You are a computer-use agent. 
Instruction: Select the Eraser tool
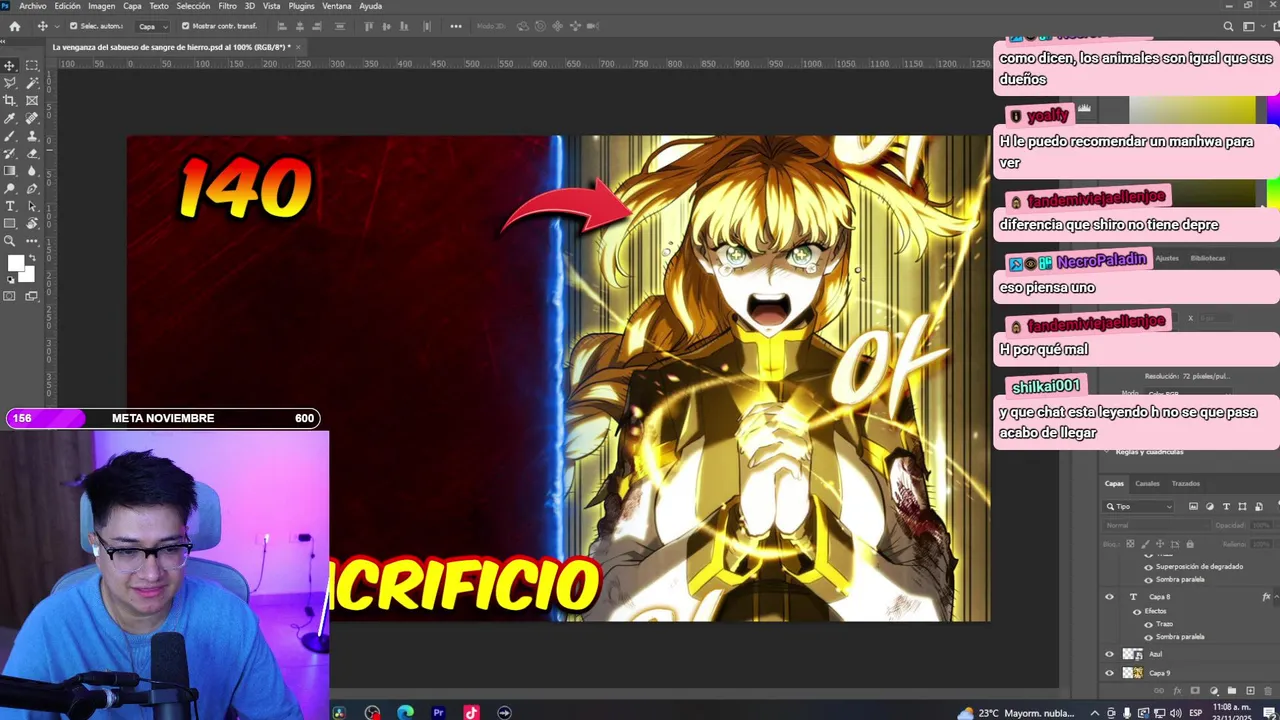click(32, 153)
